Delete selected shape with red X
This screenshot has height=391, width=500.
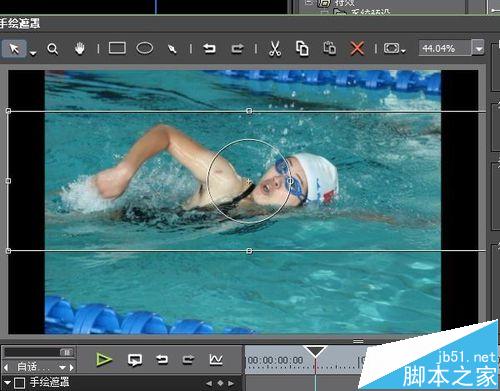357,49
